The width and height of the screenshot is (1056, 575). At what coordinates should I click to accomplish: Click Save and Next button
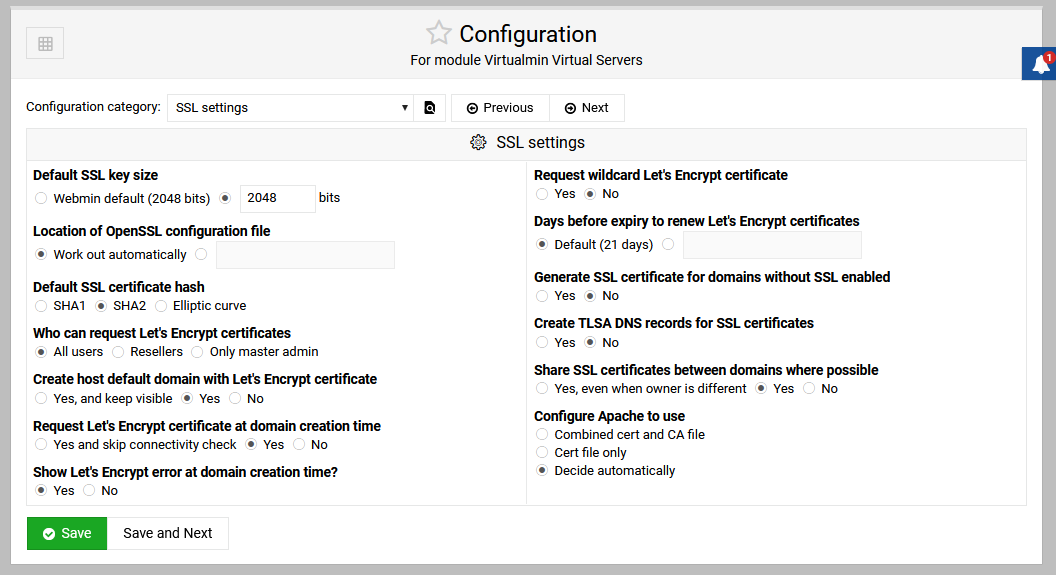[x=168, y=533]
